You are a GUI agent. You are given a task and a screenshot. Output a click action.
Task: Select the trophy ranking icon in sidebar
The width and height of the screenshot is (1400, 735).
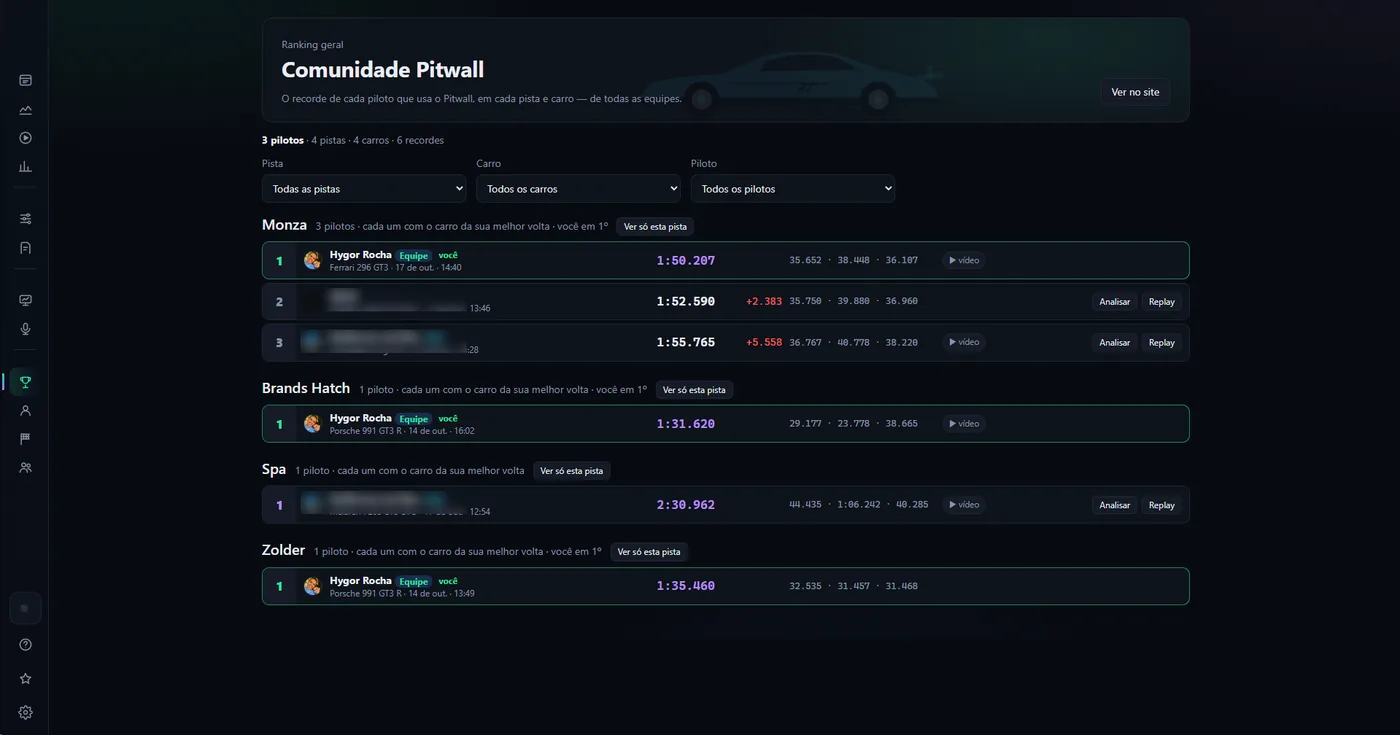pos(25,381)
